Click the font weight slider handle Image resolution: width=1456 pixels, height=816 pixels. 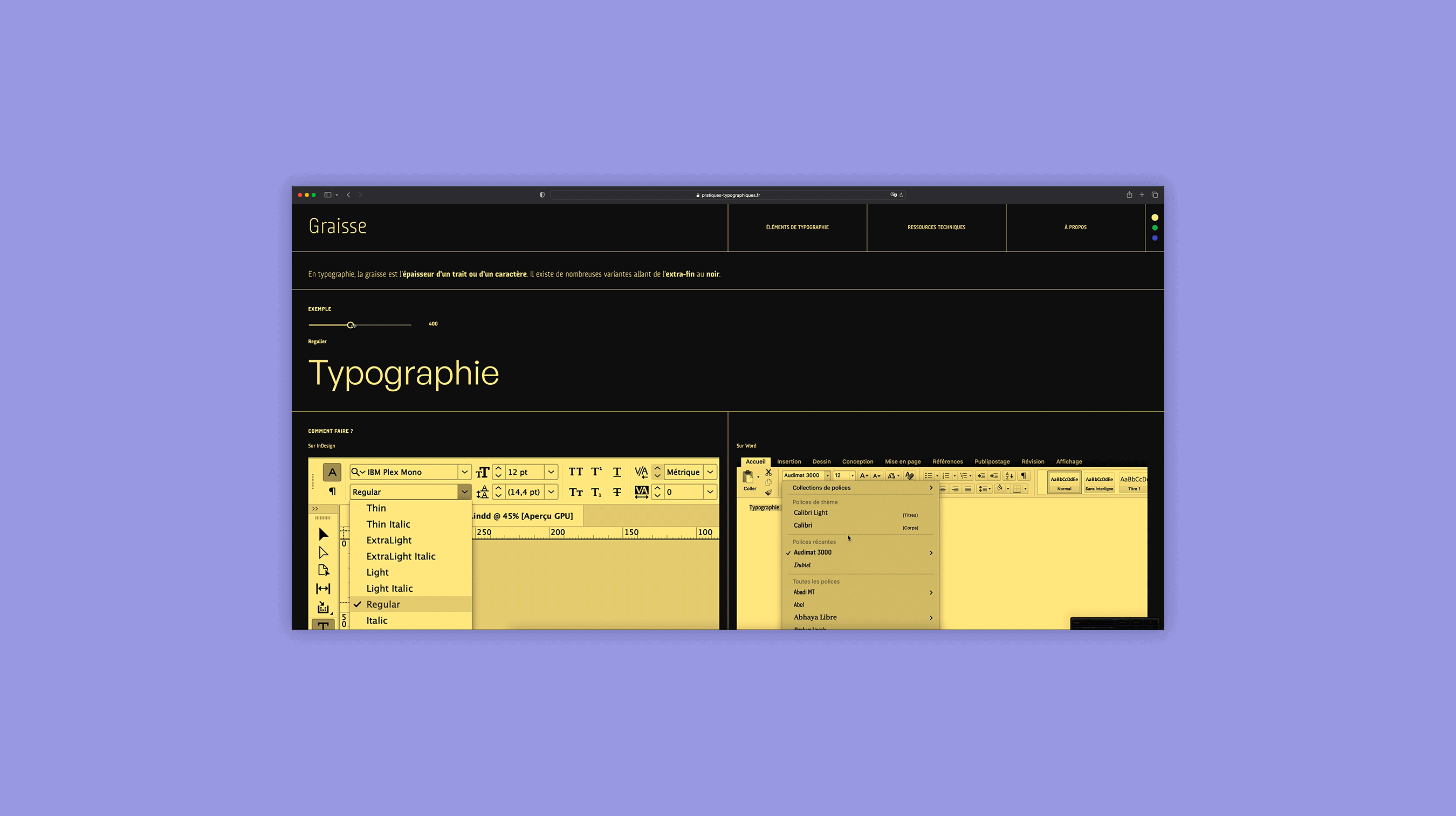click(x=351, y=325)
